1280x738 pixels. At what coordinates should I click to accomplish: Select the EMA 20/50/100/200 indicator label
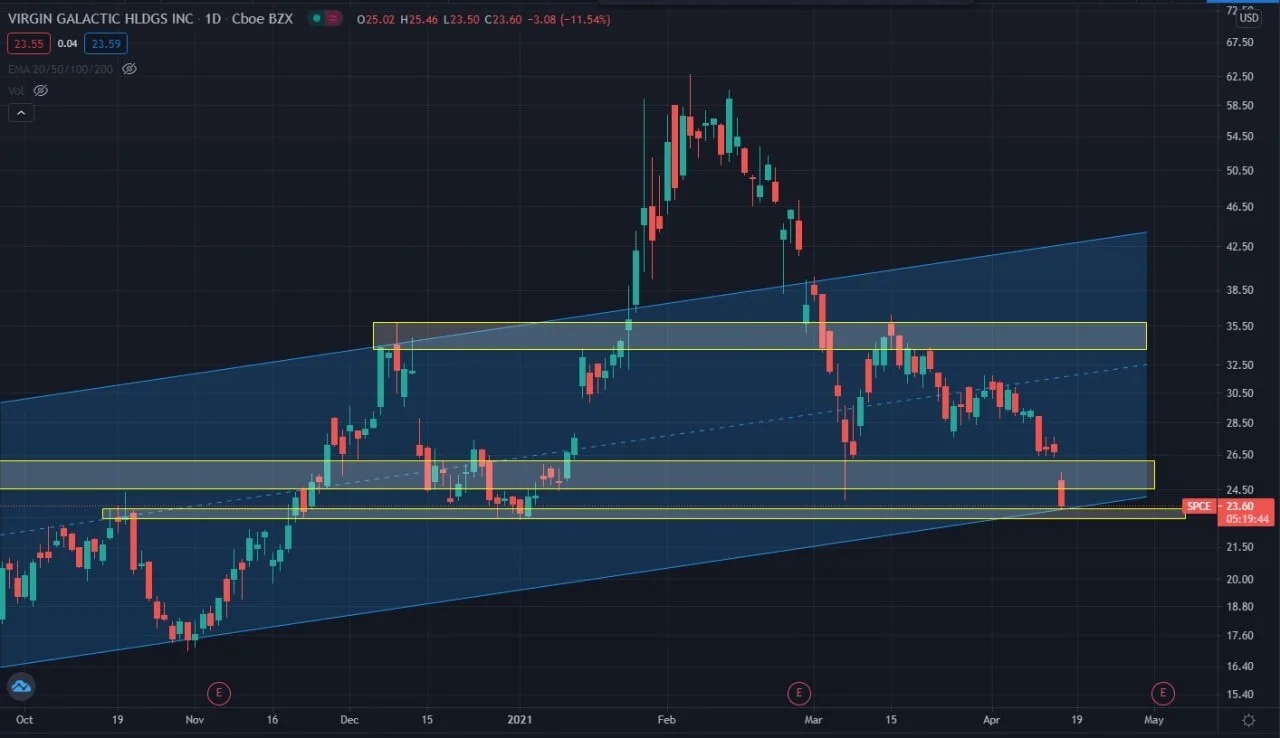61,68
